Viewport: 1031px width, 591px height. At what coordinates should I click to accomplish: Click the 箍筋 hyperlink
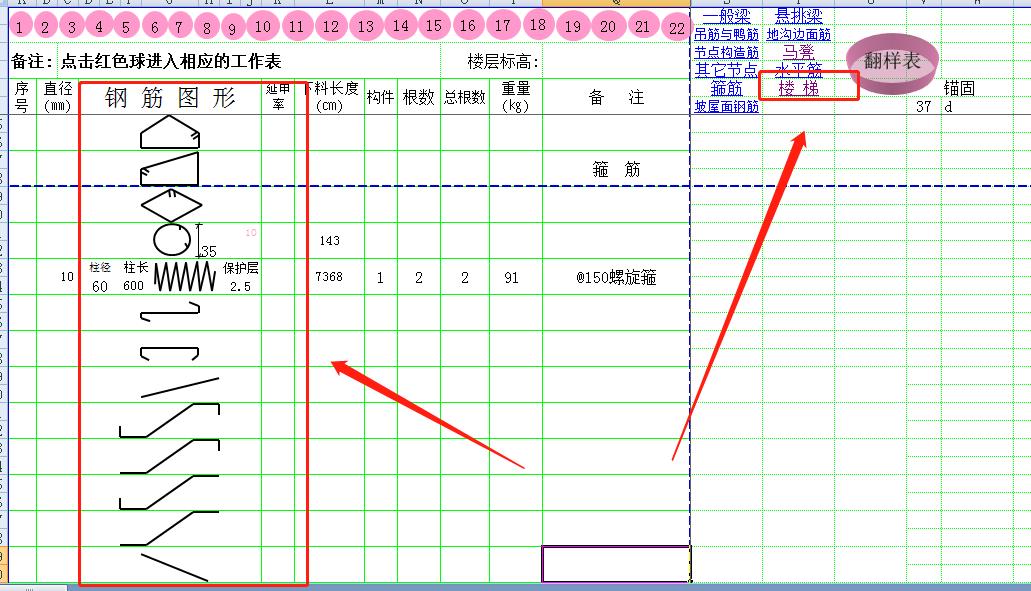coord(726,88)
